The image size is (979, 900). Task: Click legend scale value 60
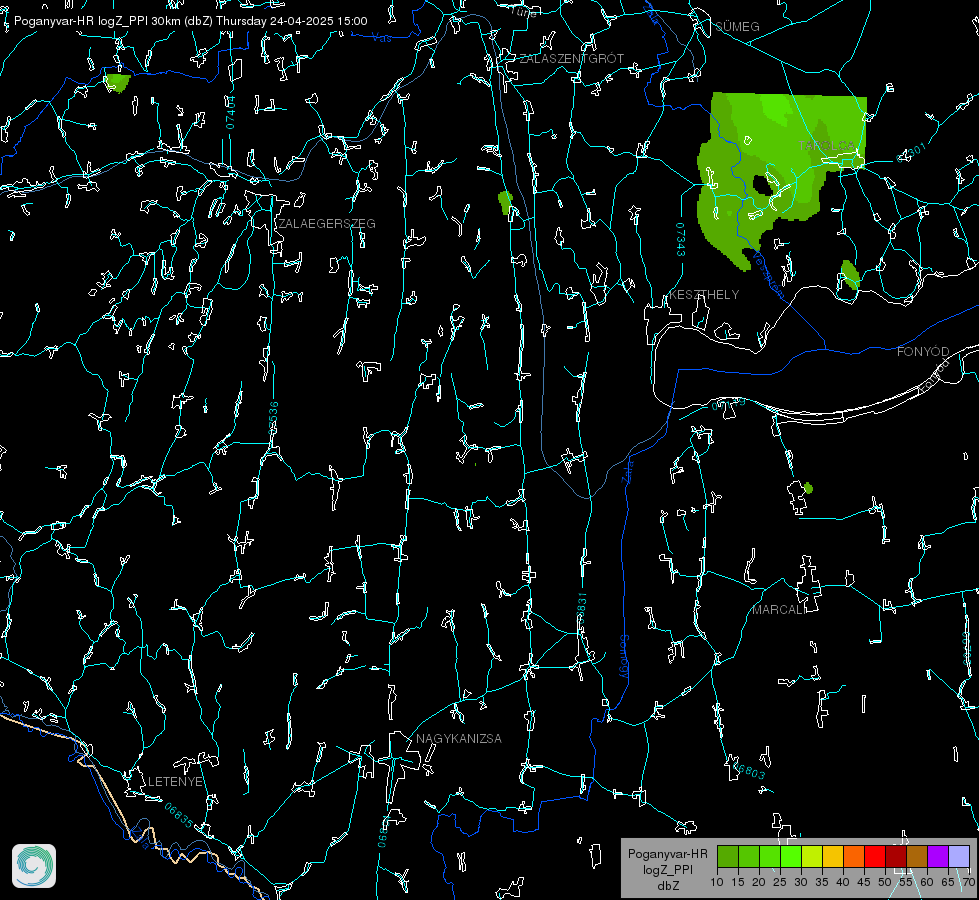pos(927,883)
